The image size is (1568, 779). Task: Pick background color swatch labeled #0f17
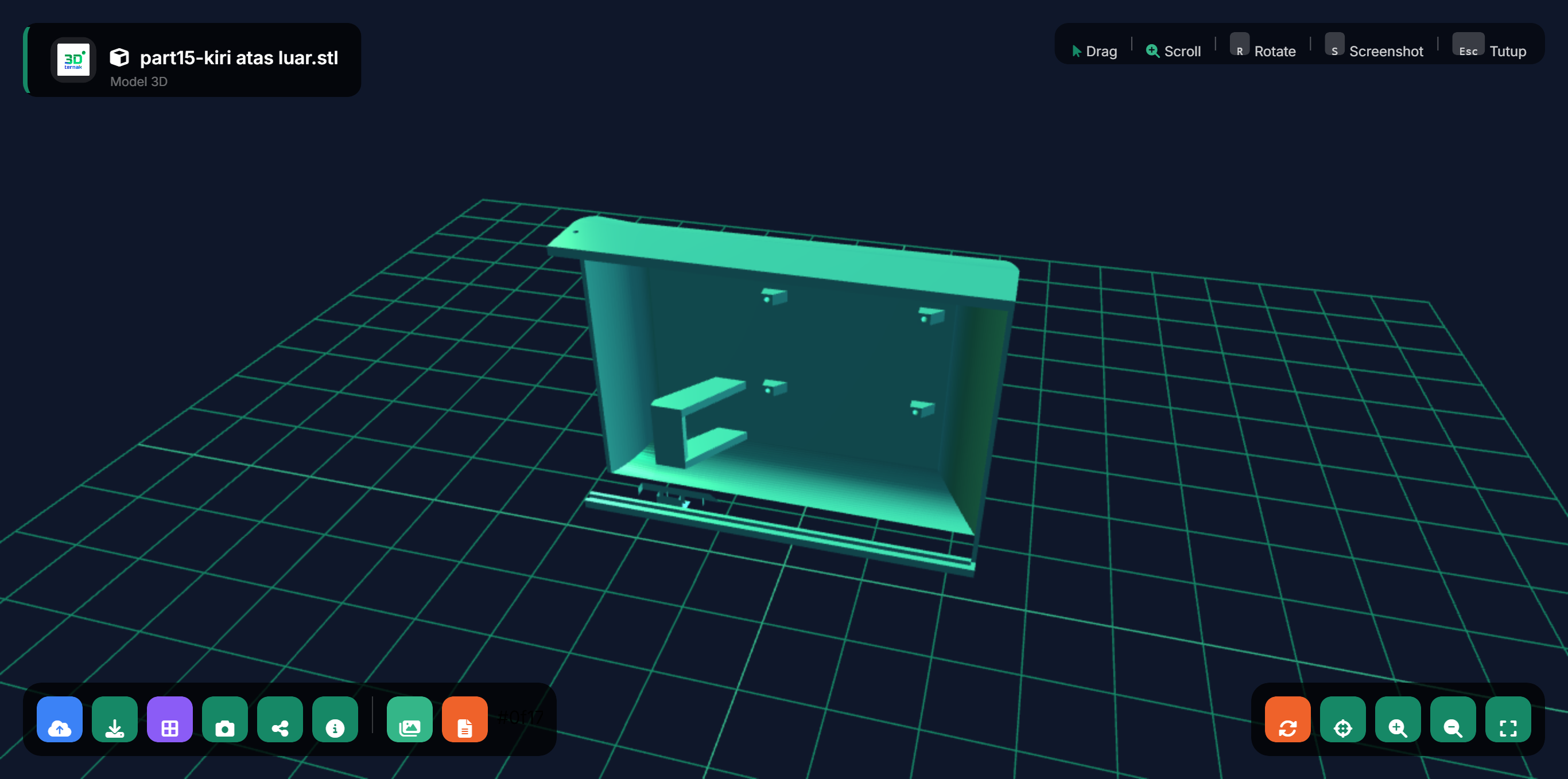point(521,718)
